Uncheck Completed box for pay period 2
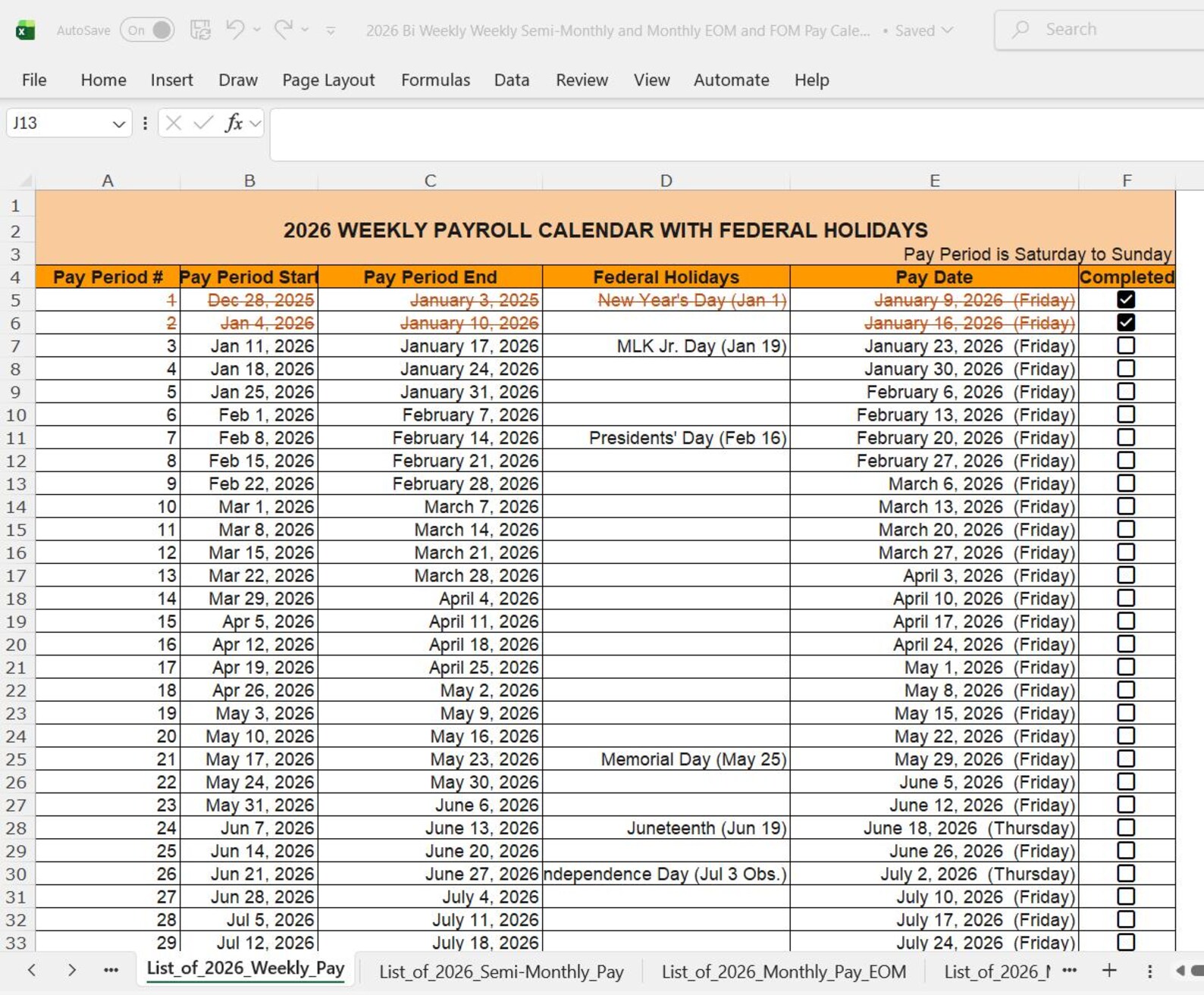The image size is (1204, 995). tap(1126, 322)
